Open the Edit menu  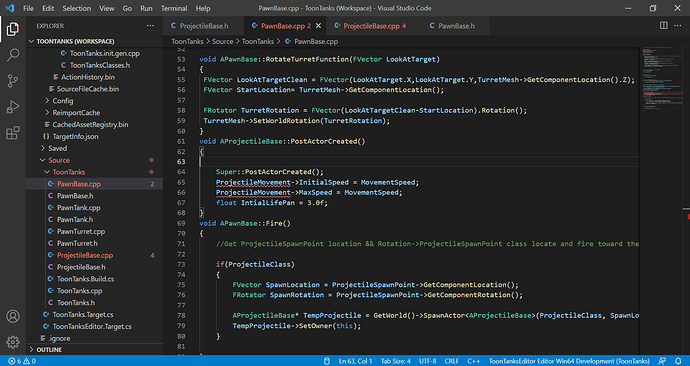48,8
